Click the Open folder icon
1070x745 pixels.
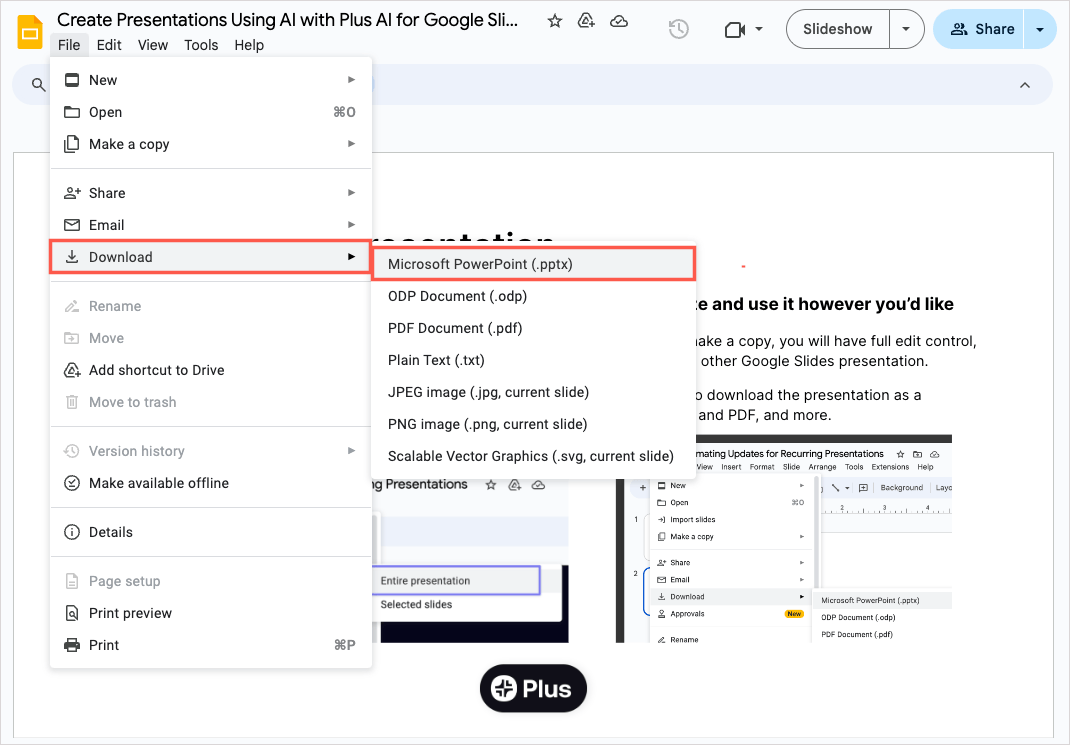click(72, 112)
